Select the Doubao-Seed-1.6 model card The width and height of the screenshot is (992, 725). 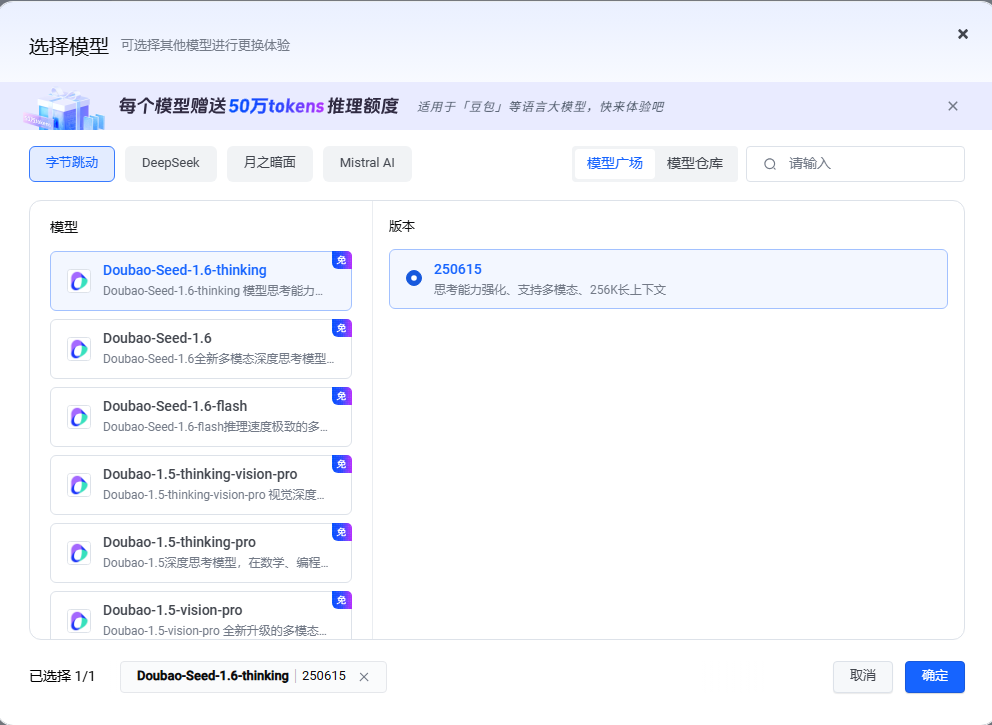pyautogui.click(x=201, y=349)
